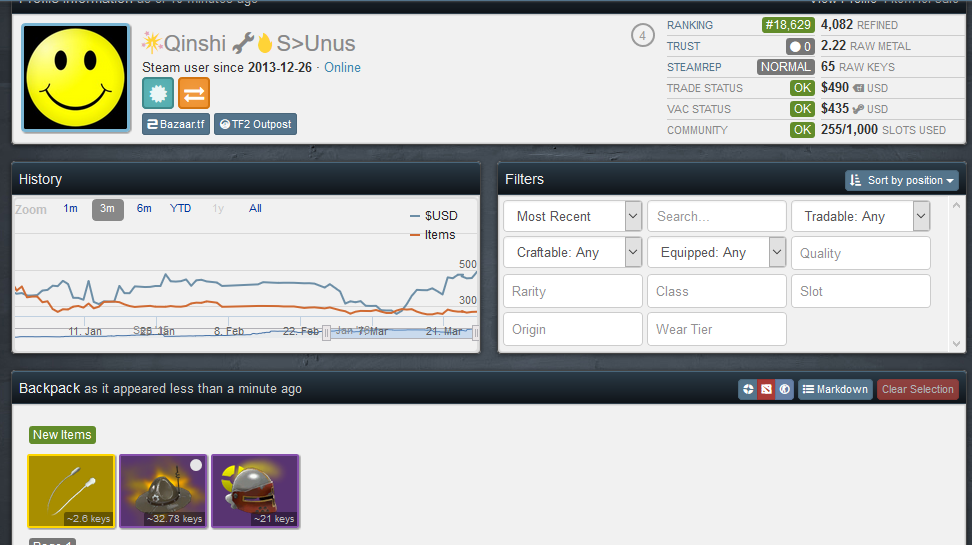Open the Most Recent dropdown

pyautogui.click(x=572, y=216)
